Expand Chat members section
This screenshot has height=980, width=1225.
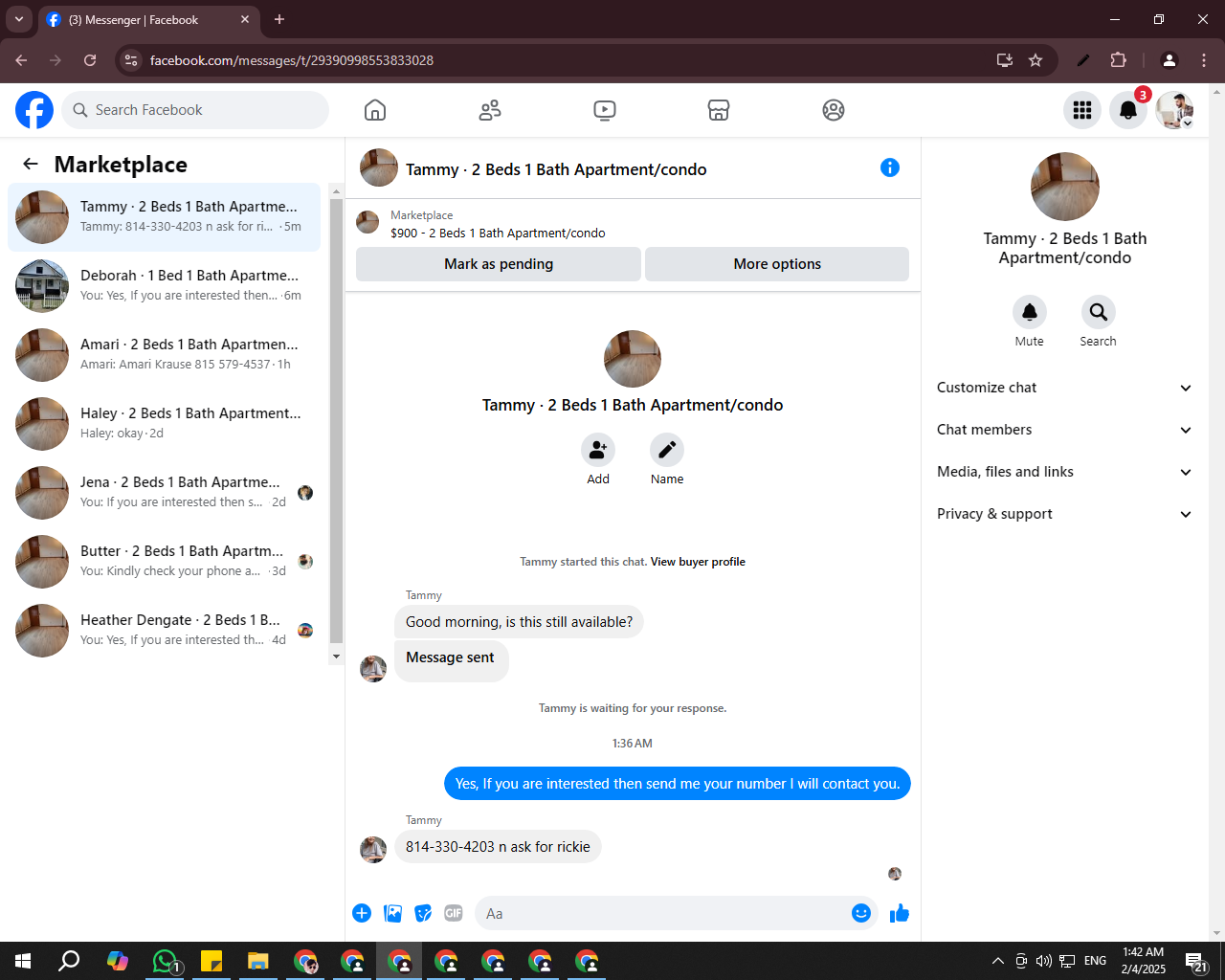[1065, 430]
